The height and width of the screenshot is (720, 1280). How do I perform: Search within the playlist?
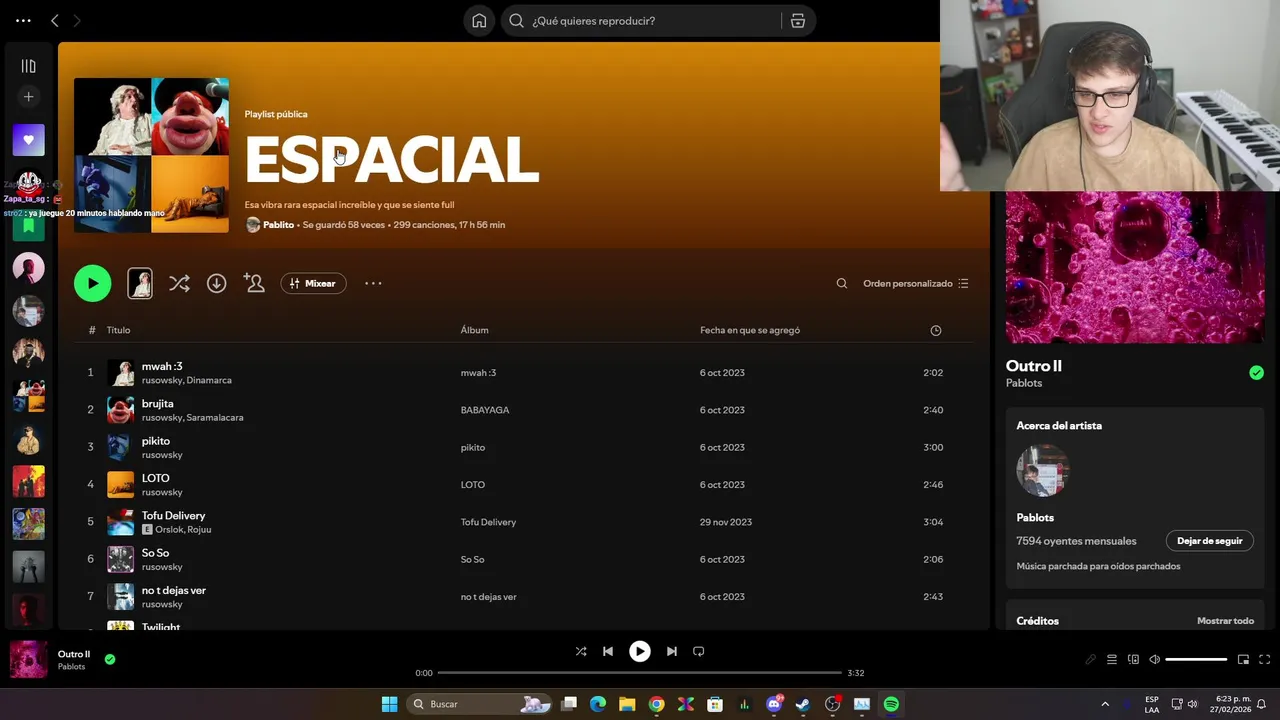[842, 283]
